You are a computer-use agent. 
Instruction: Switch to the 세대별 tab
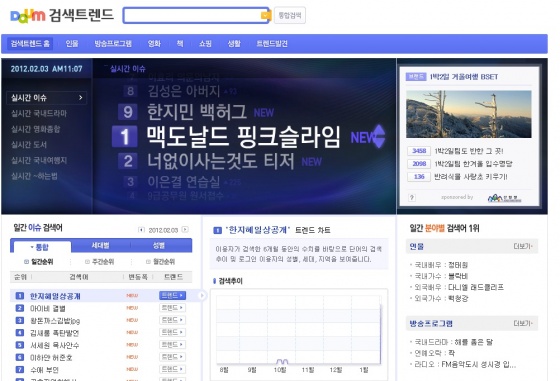tap(100, 246)
